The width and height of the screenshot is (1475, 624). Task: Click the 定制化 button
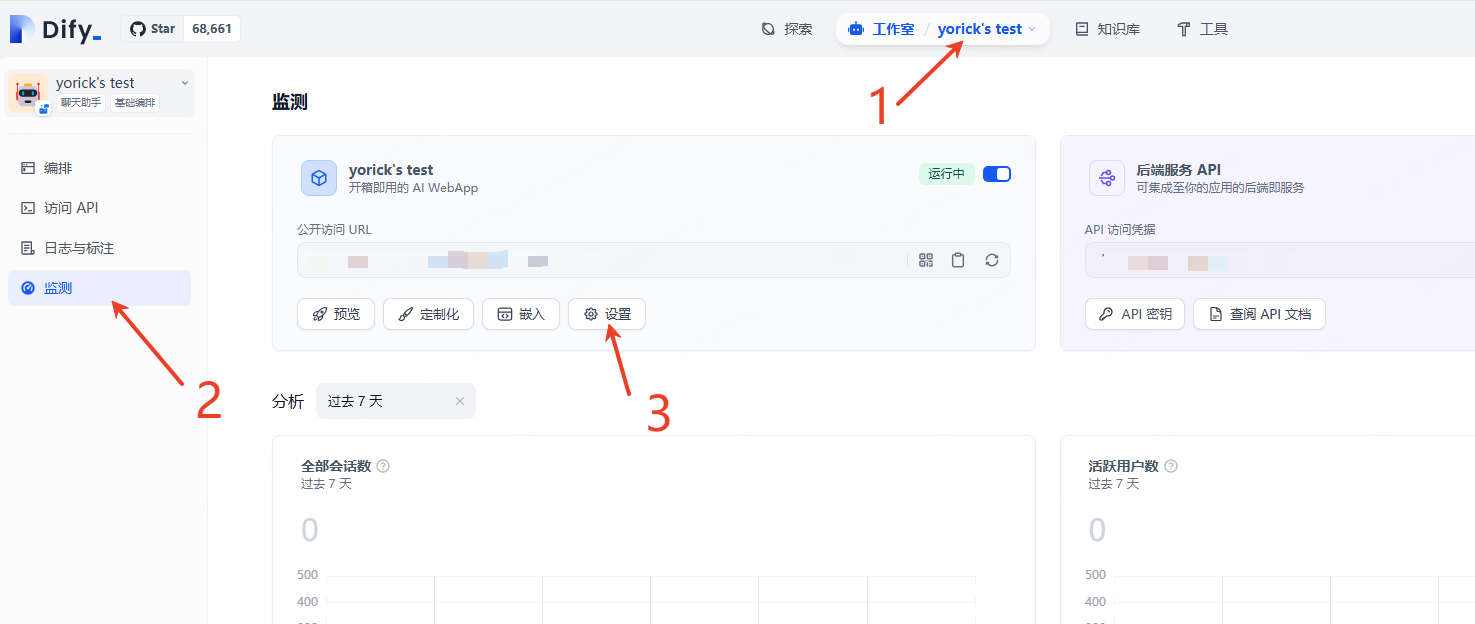tap(428, 314)
